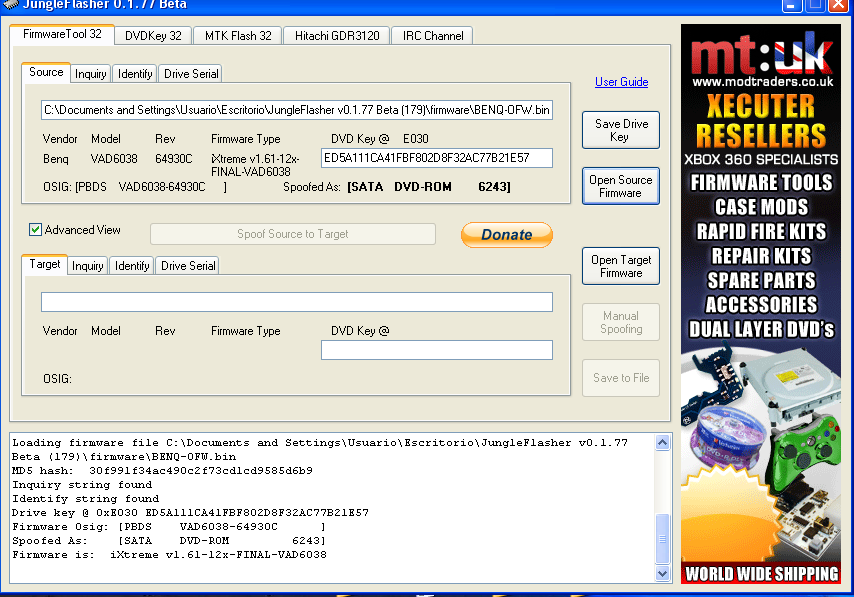Click the empty target firmware path field
This screenshot has width=854, height=597.
tap(297, 302)
